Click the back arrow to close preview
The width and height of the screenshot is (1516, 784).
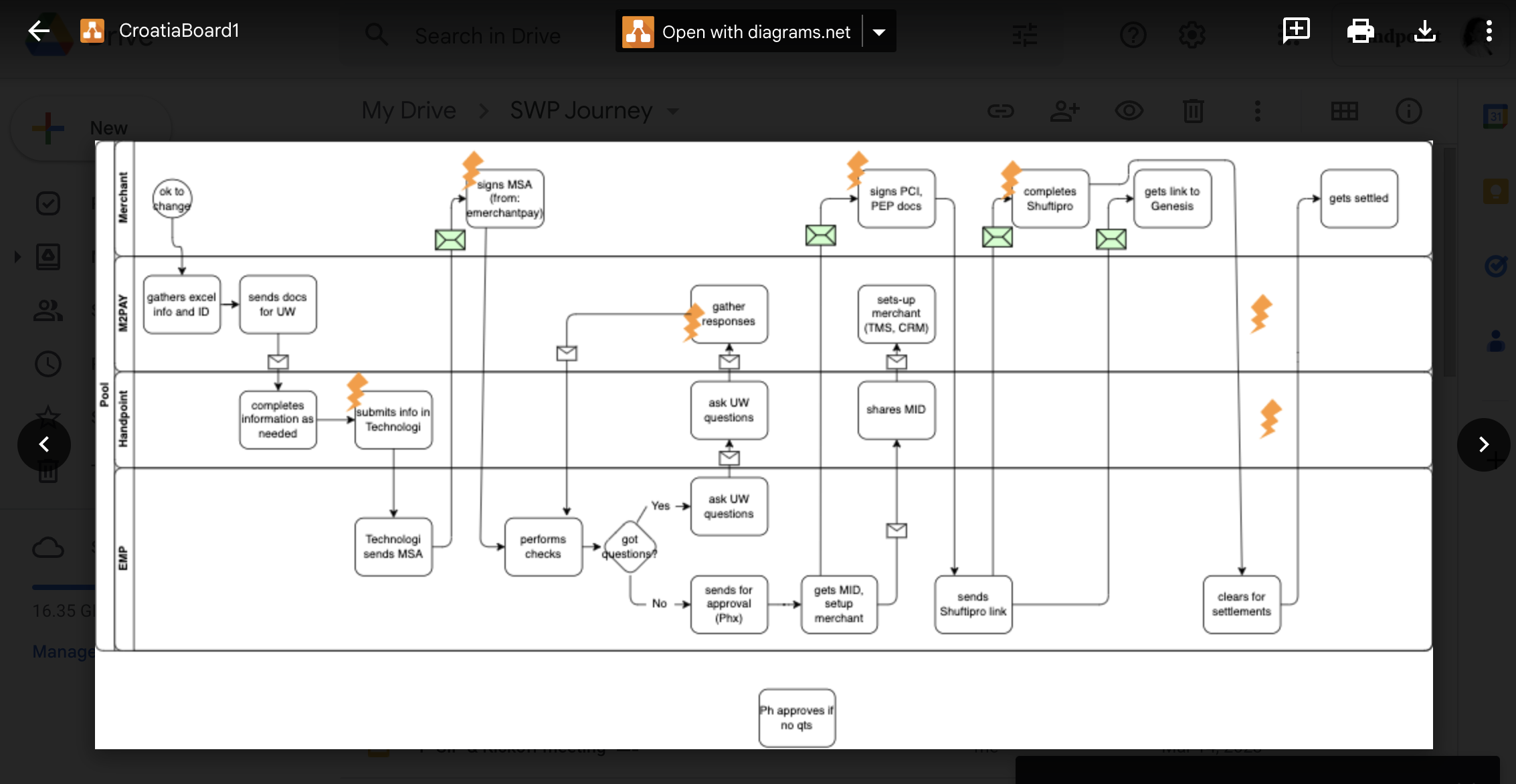[x=39, y=31]
